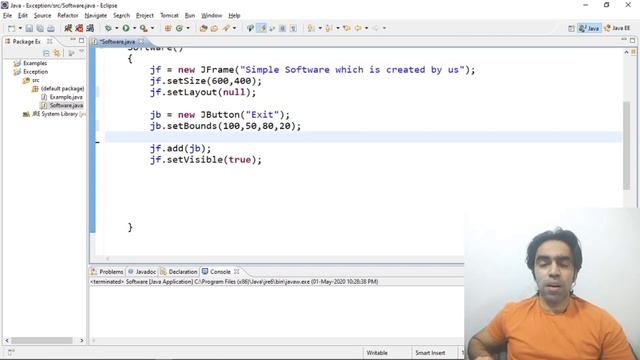
Task: Switch to the Java EE perspective
Action: pos(617,28)
